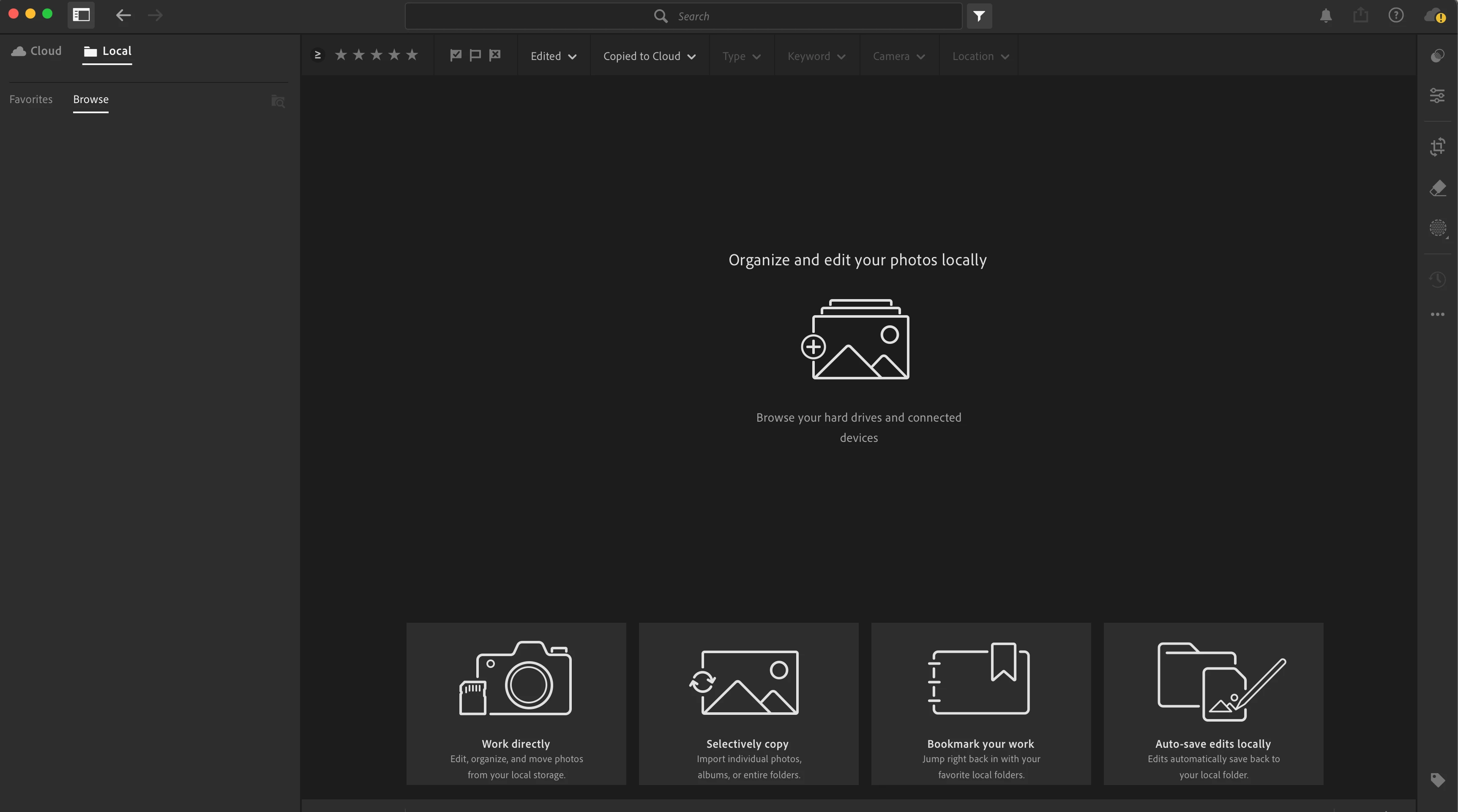Open the Keywords tag icon
The height and width of the screenshot is (812, 1458).
pos(1437,780)
